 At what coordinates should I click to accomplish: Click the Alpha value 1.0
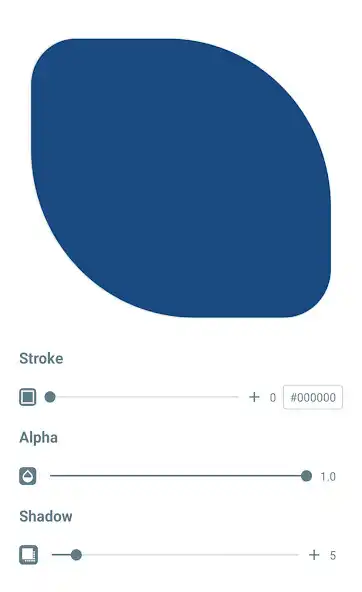click(328, 476)
